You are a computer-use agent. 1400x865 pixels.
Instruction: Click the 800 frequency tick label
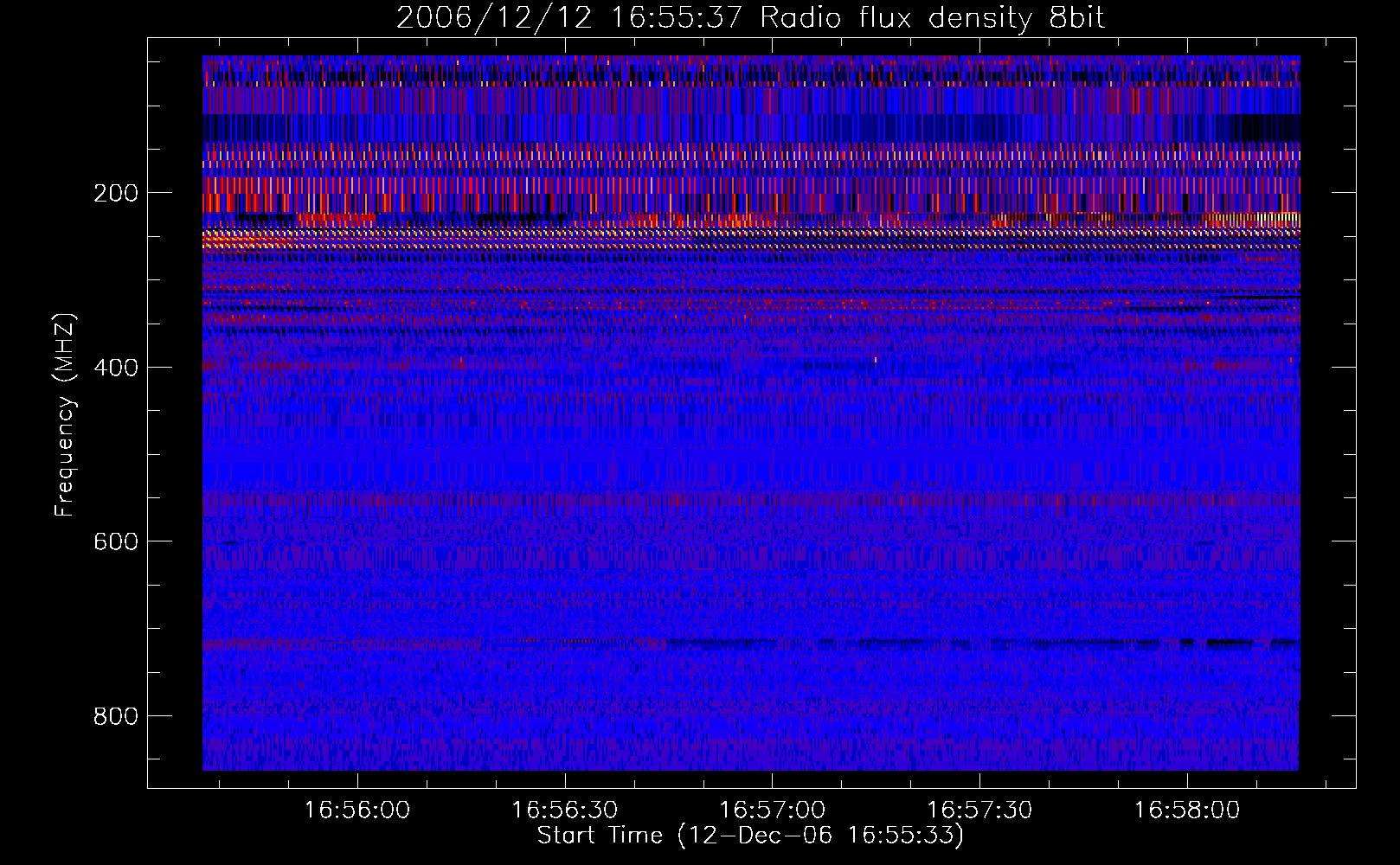pos(116,716)
